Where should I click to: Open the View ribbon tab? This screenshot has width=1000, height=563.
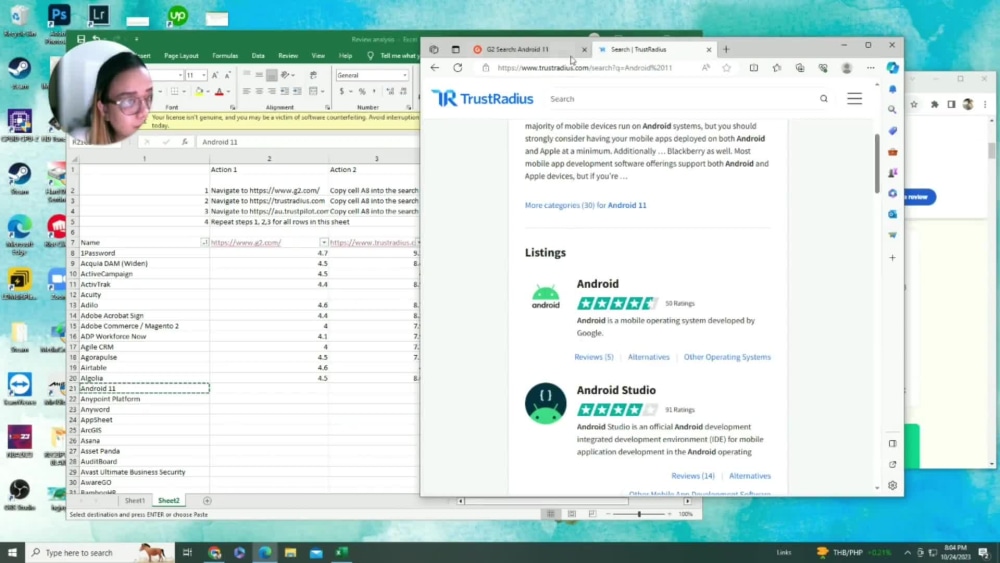(x=318, y=56)
